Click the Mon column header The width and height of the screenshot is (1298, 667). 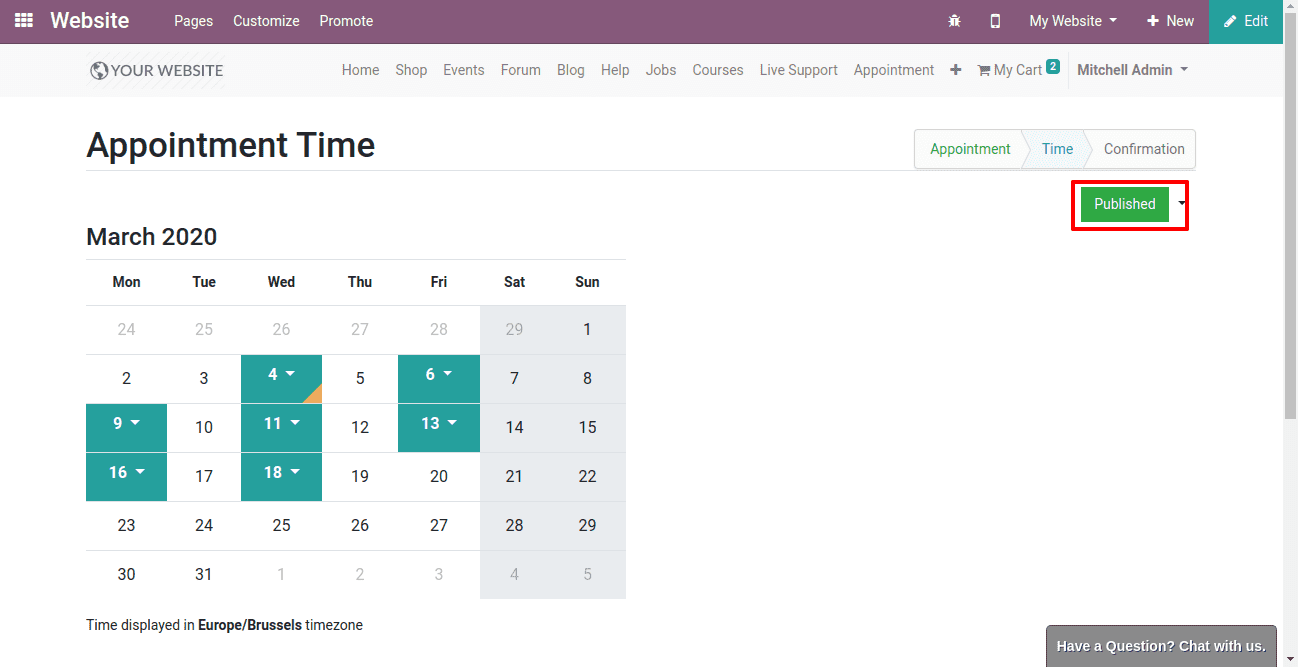[x=126, y=282]
